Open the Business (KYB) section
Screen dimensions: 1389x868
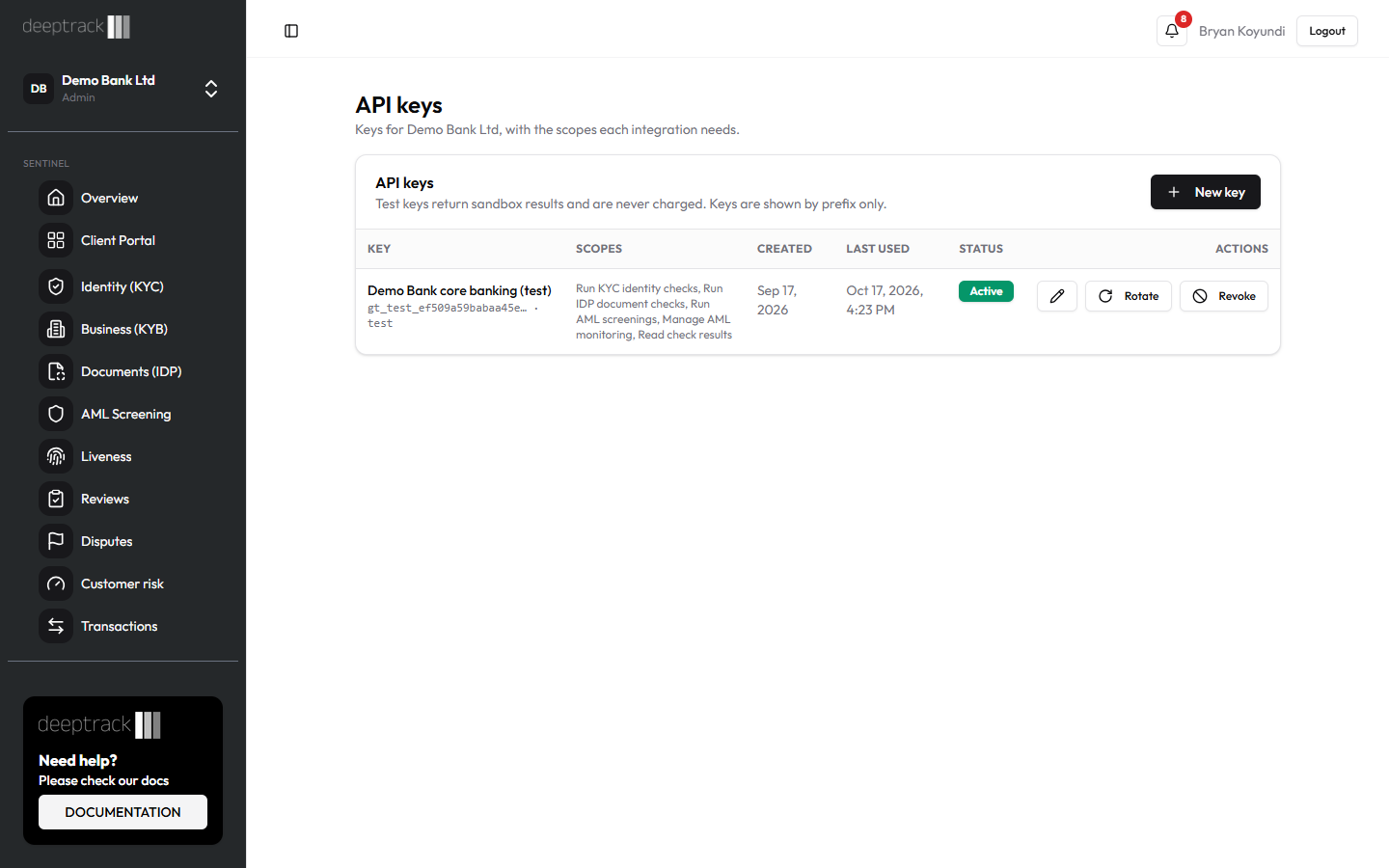pos(124,329)
